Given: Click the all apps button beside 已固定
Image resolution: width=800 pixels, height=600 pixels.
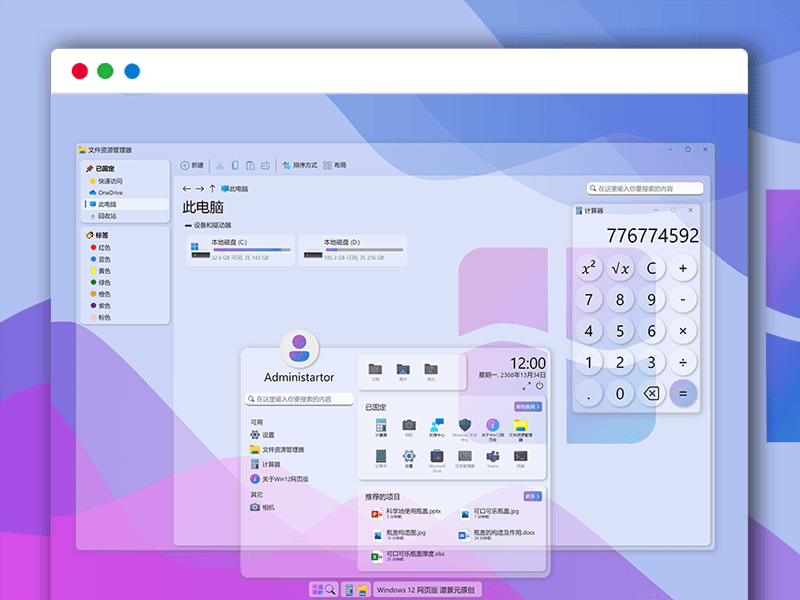Looking at the screenshot, I should click(528, 407).
